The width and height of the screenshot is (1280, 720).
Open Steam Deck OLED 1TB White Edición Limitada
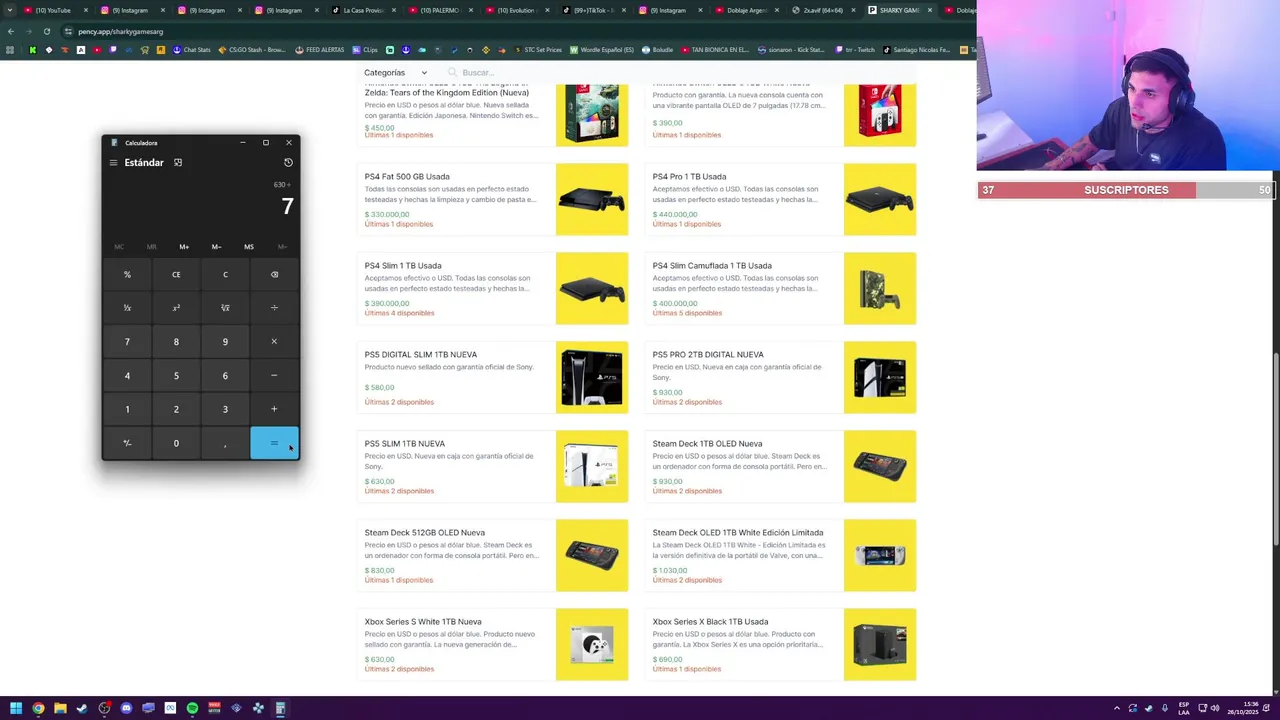pos(781,556)
